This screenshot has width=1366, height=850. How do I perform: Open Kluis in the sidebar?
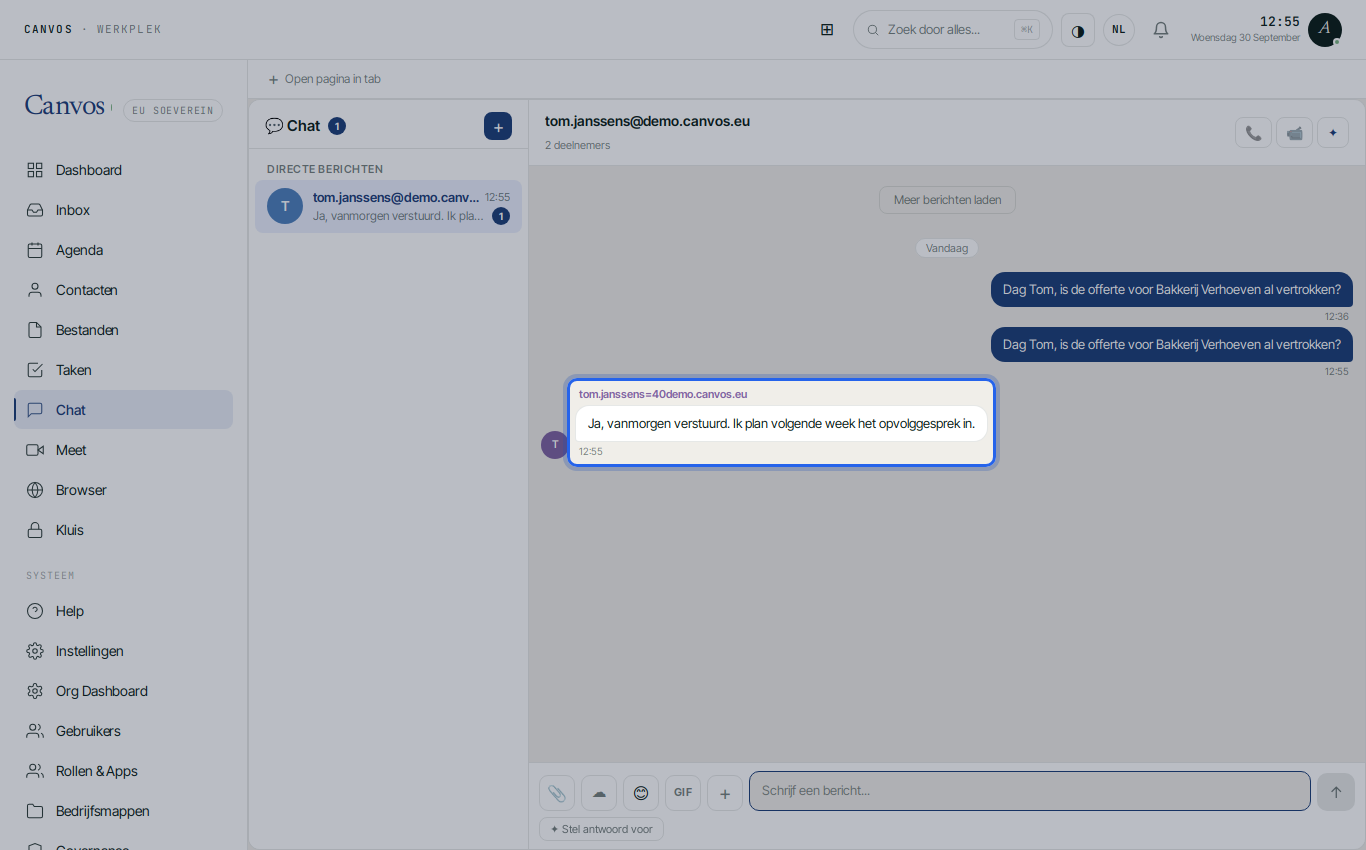pyautogui.click(x=123, y=530)
